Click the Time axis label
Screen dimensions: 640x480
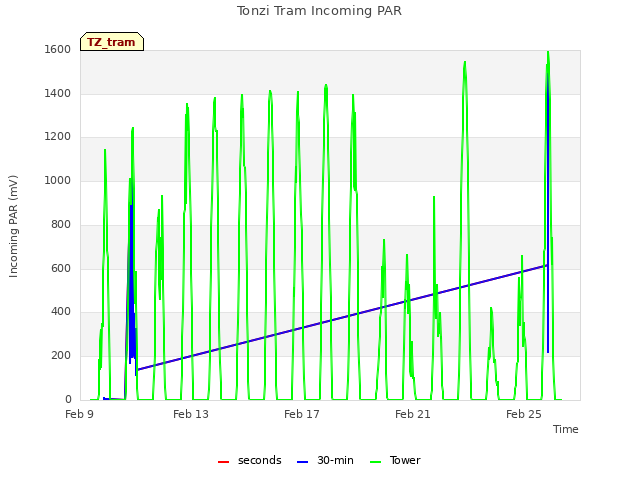(566, 429)
